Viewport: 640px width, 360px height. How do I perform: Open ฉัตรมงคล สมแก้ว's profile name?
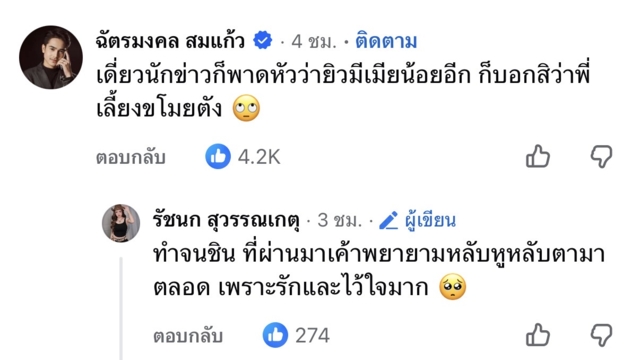pyautogui.click(x=170, y=41)
